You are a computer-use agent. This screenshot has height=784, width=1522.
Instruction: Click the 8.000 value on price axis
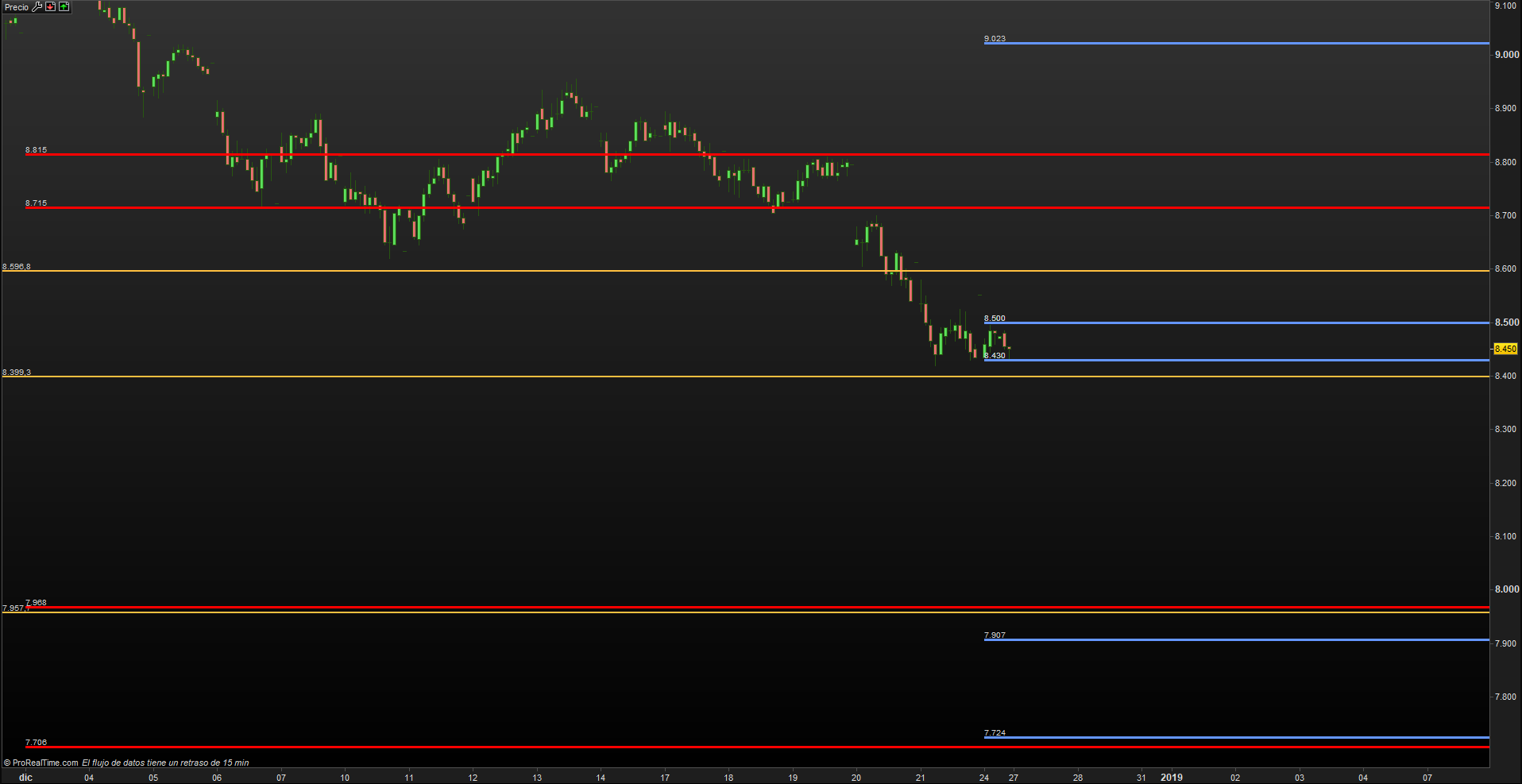coord(1507,589)
